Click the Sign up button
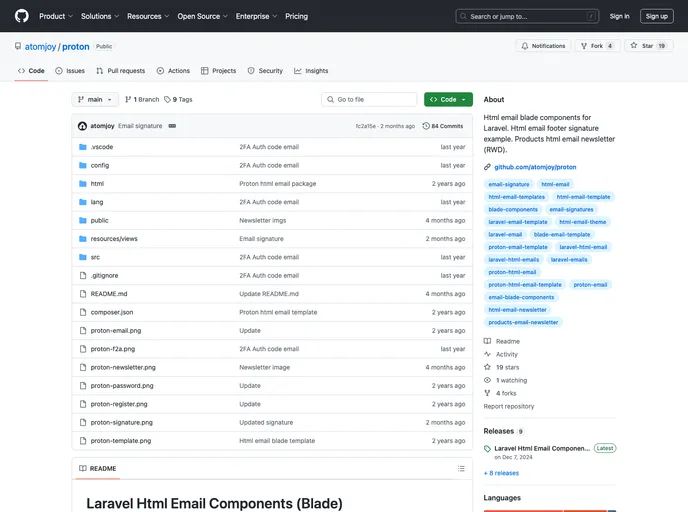Image resolution: width=688 pixels, height=512 pixels. (656, 16)
